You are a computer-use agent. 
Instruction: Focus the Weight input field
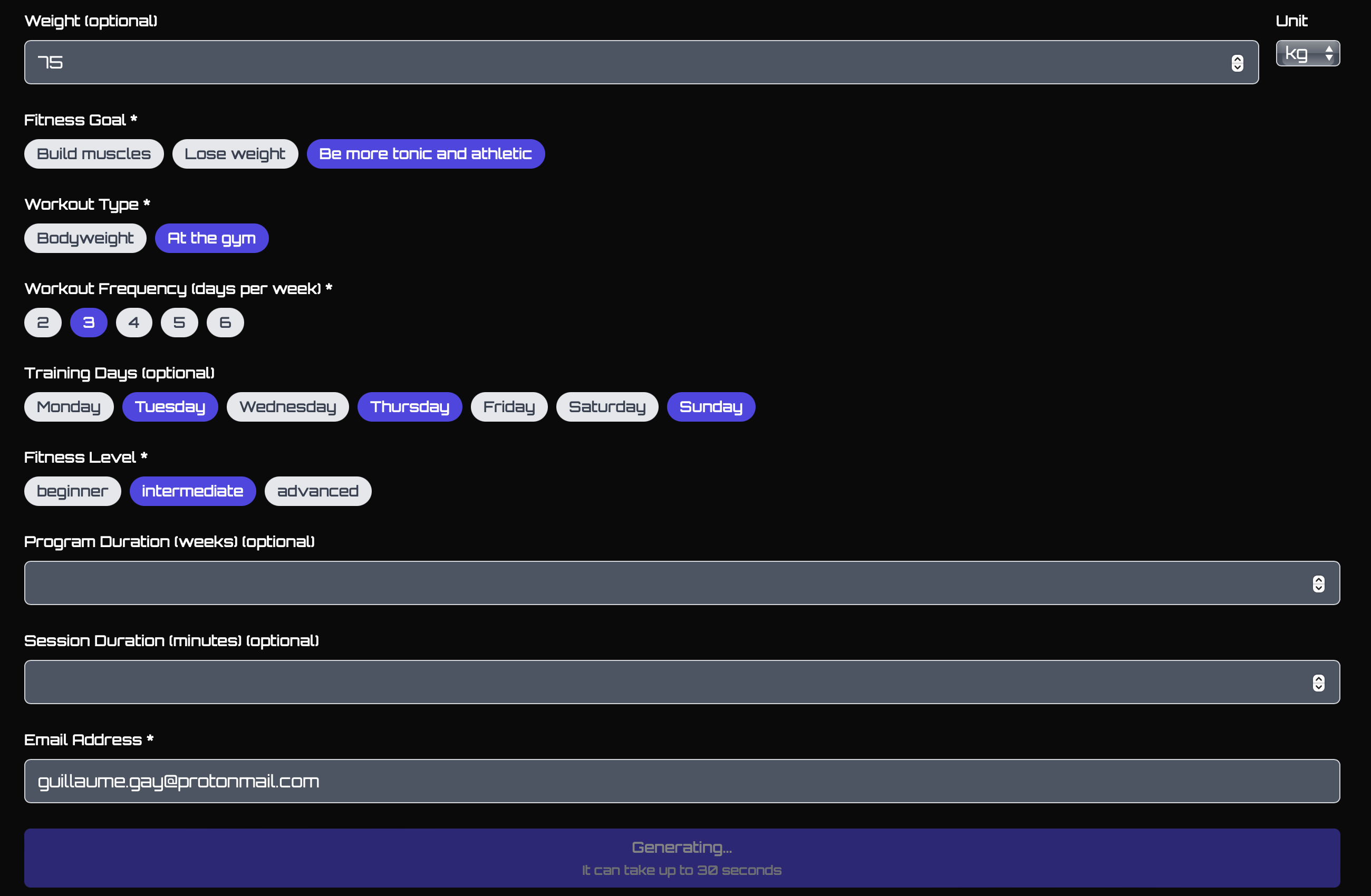(622, 62)
